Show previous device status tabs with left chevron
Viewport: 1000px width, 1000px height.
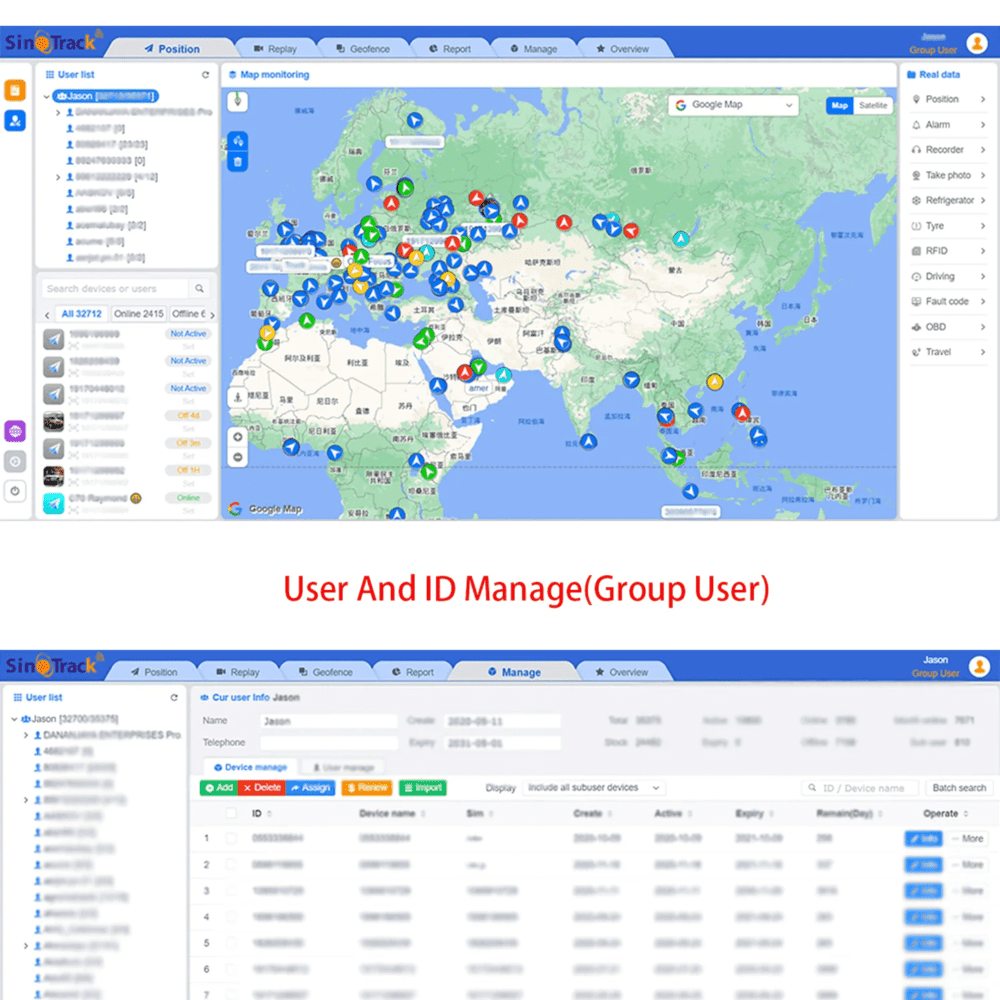coord(47,314)
